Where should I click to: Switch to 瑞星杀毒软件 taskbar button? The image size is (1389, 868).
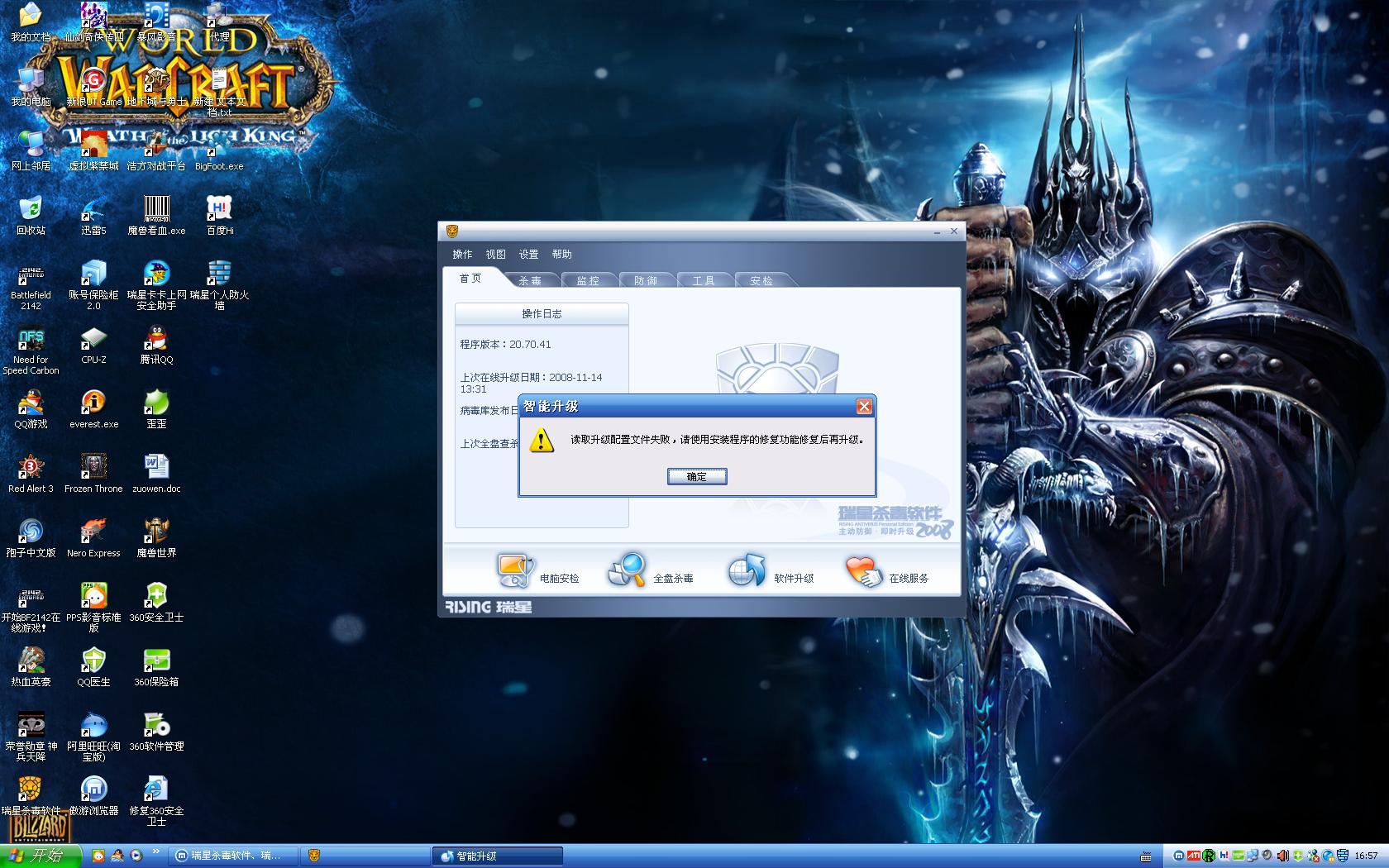click(232, 856)
